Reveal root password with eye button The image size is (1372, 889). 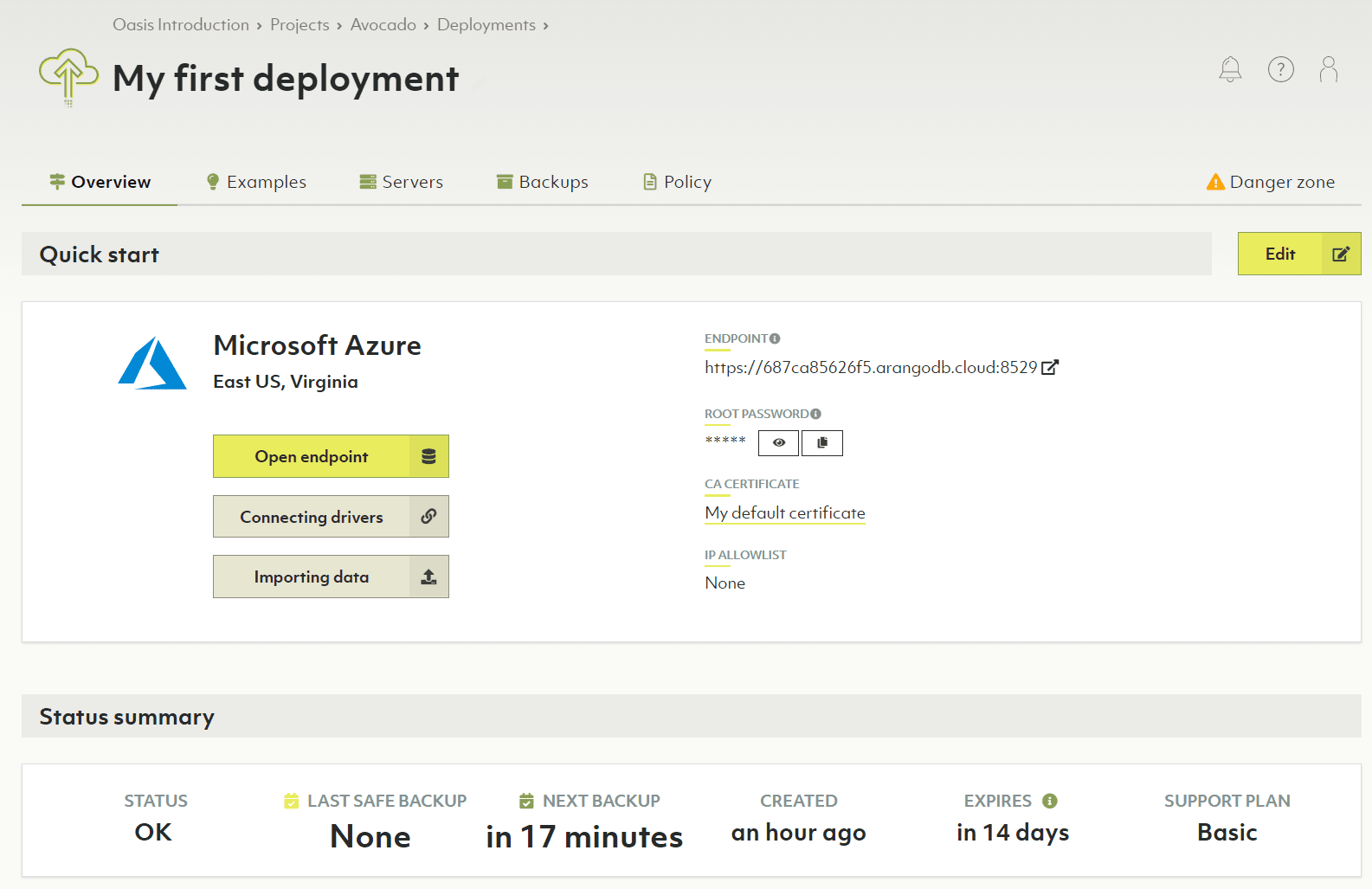coord(778,443)
